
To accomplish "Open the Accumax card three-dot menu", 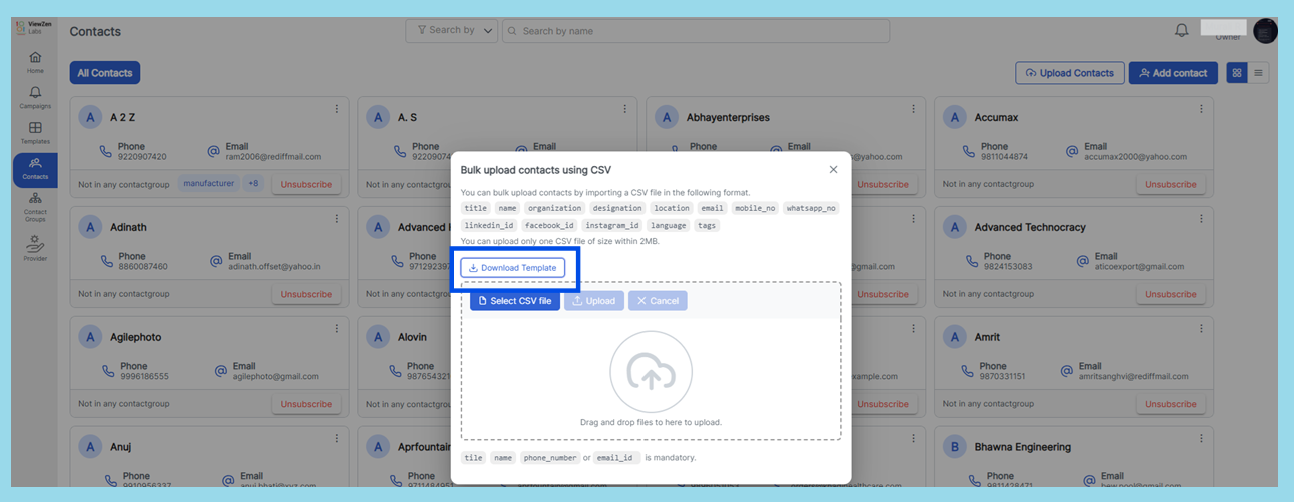I will [x=1200, y=109].
